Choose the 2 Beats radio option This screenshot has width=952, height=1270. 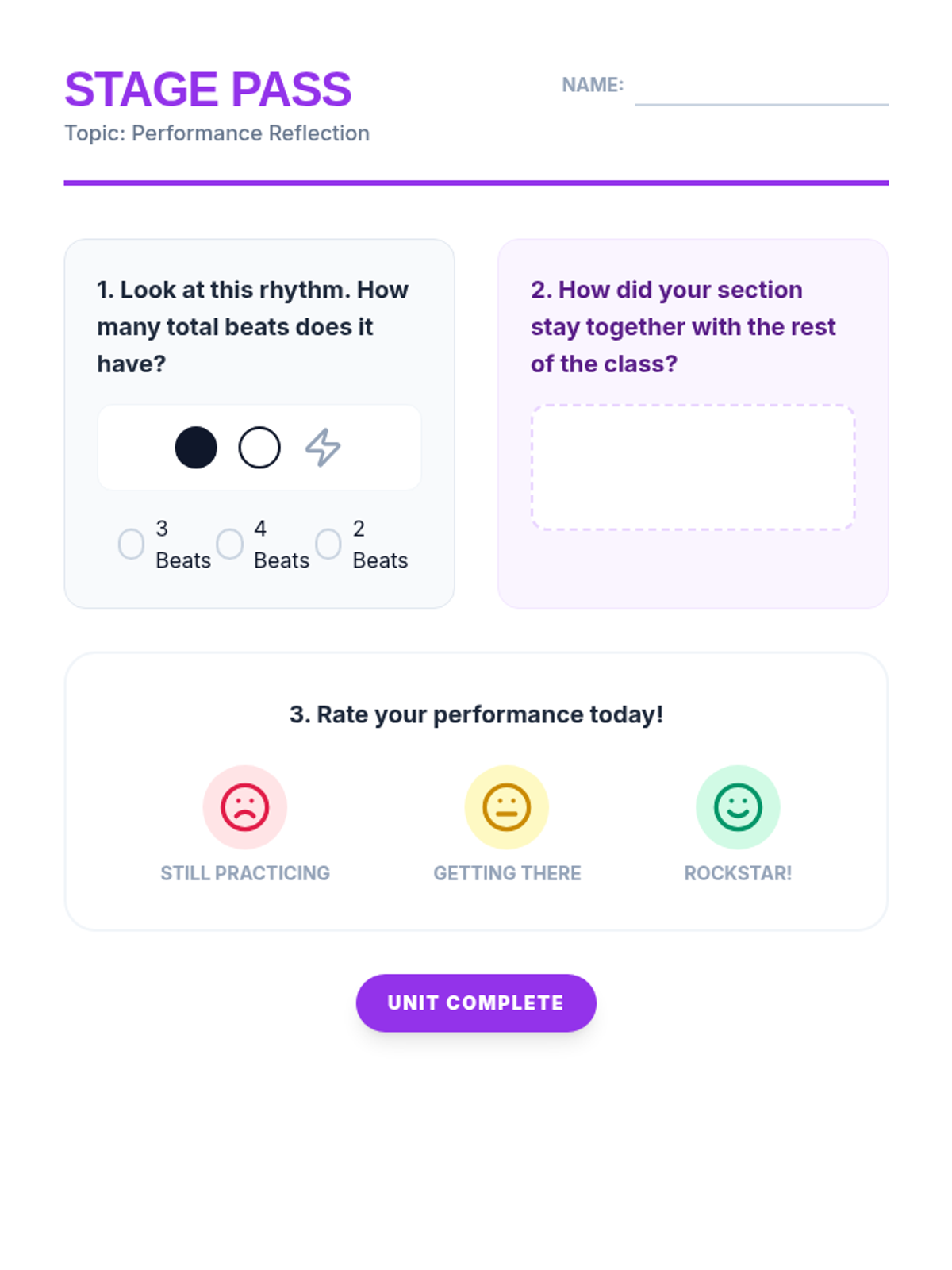(328, 545)
